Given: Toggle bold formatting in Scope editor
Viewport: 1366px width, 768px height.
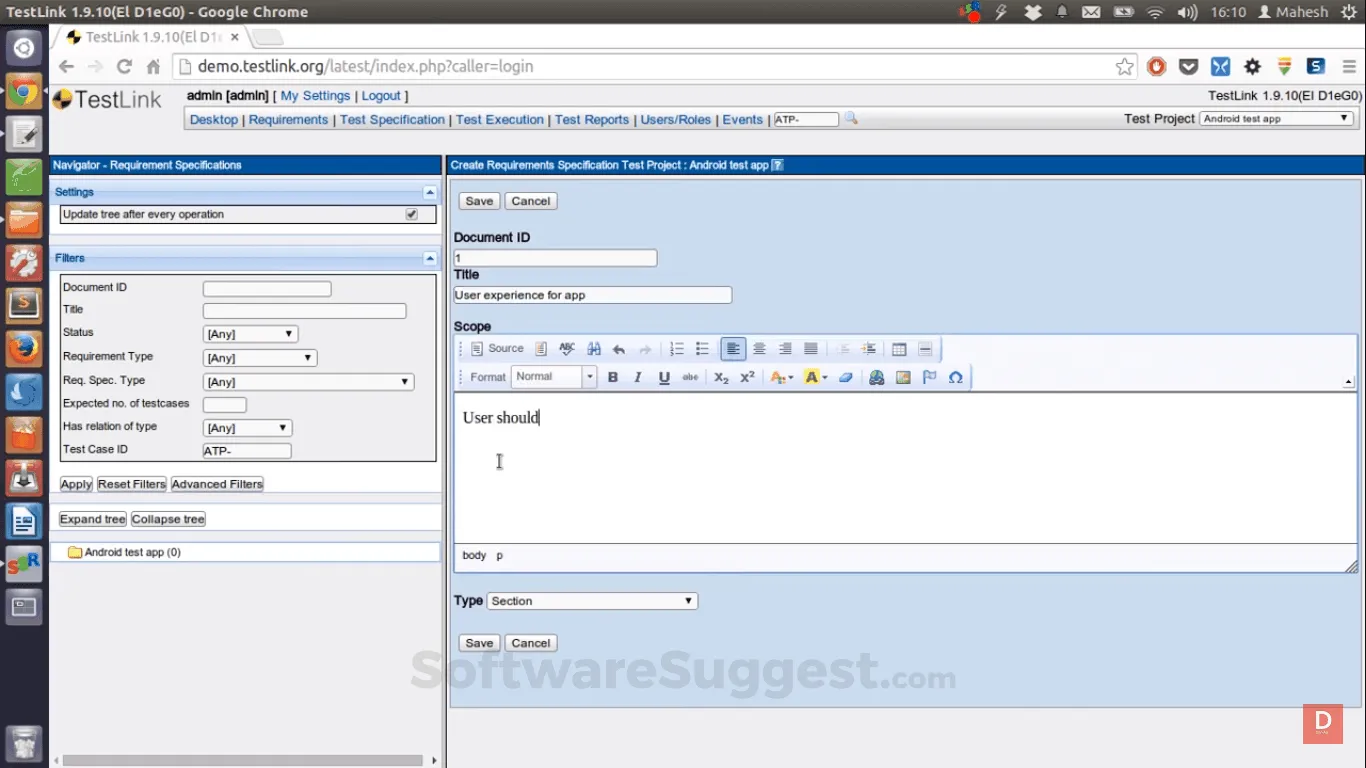Looking at the screenshot, I should point(613,377).
